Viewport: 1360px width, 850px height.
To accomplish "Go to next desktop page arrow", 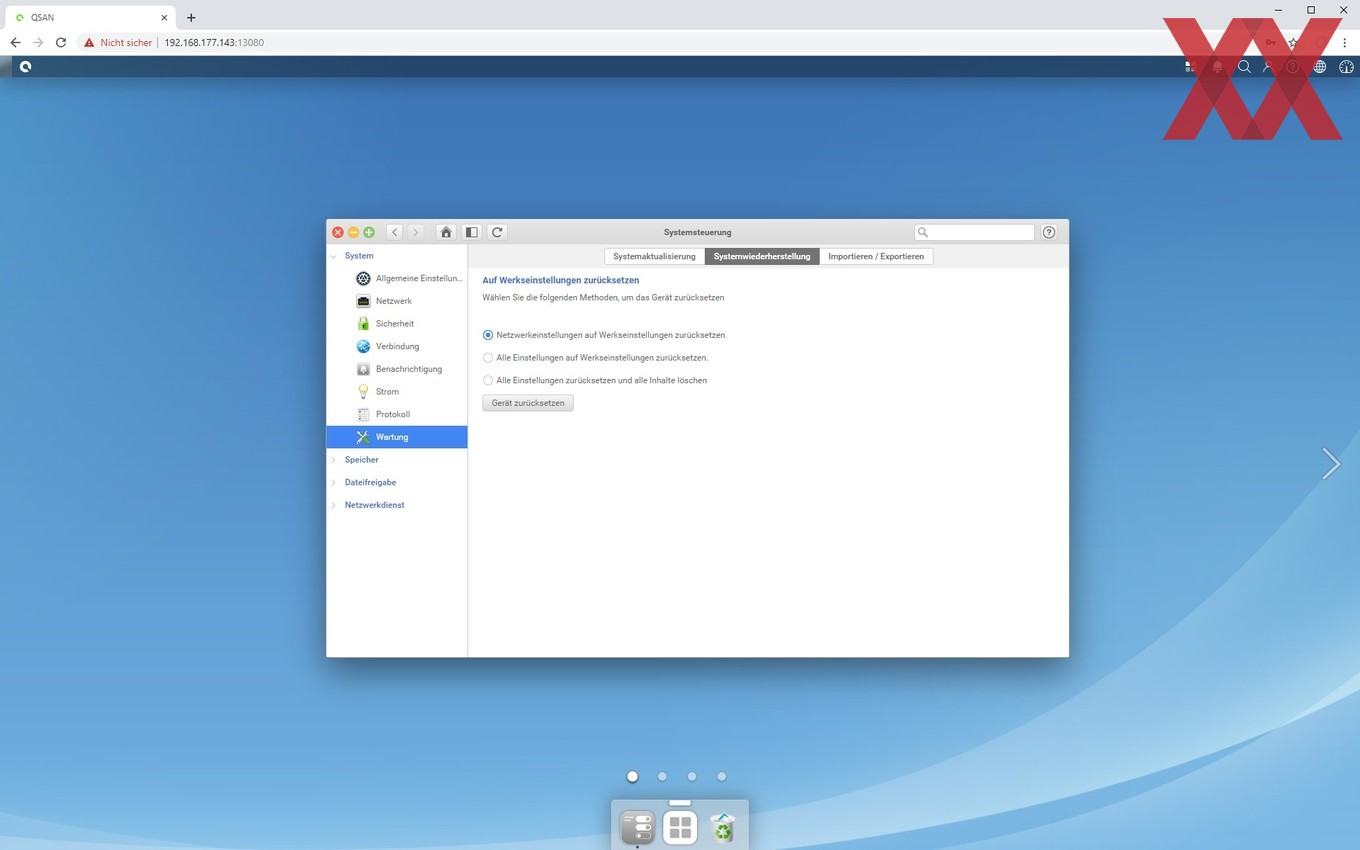I will (x=1330, y=463).
